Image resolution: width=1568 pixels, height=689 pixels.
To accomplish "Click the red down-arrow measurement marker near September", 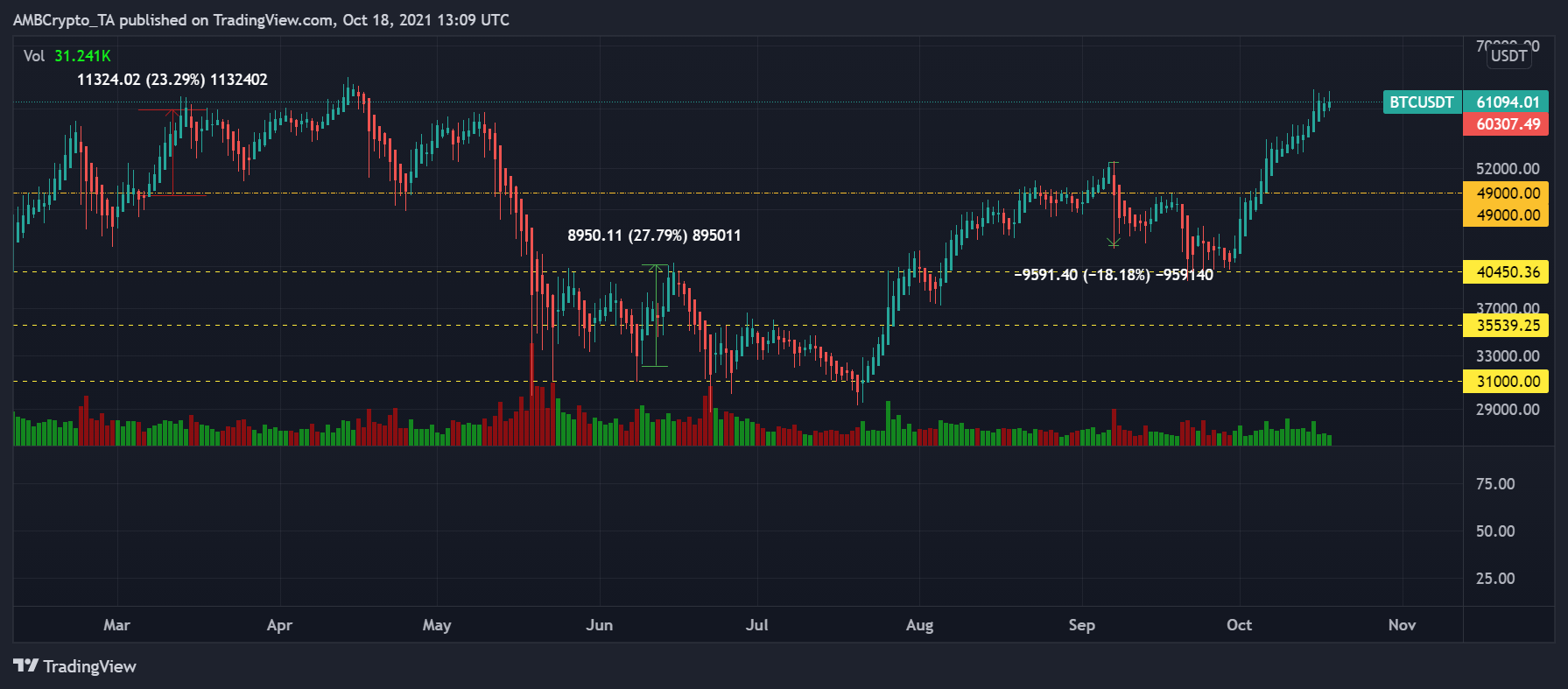I will pos(1114,203).
